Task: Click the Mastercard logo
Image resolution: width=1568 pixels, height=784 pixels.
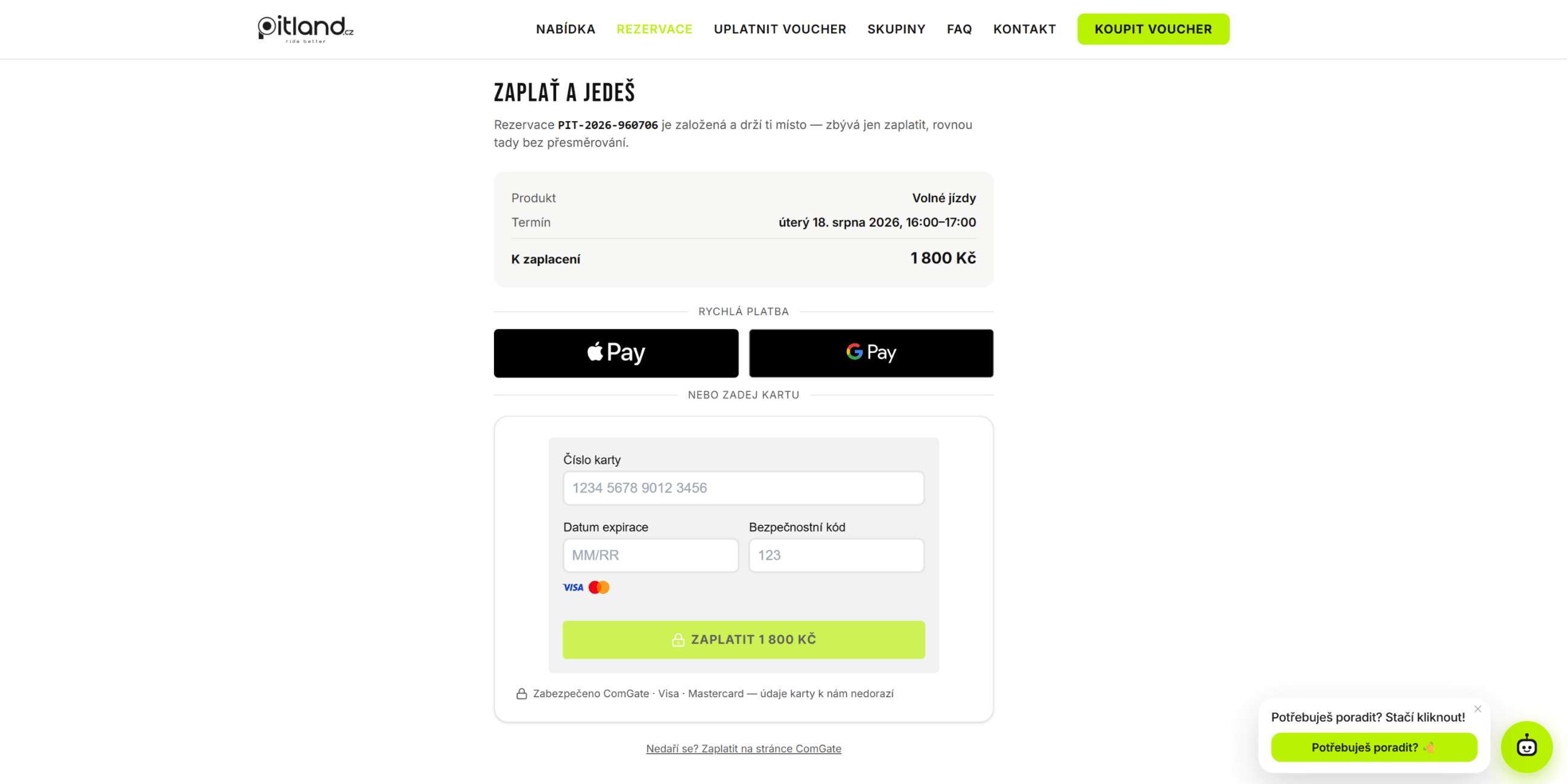Action: tap(599, 587)
